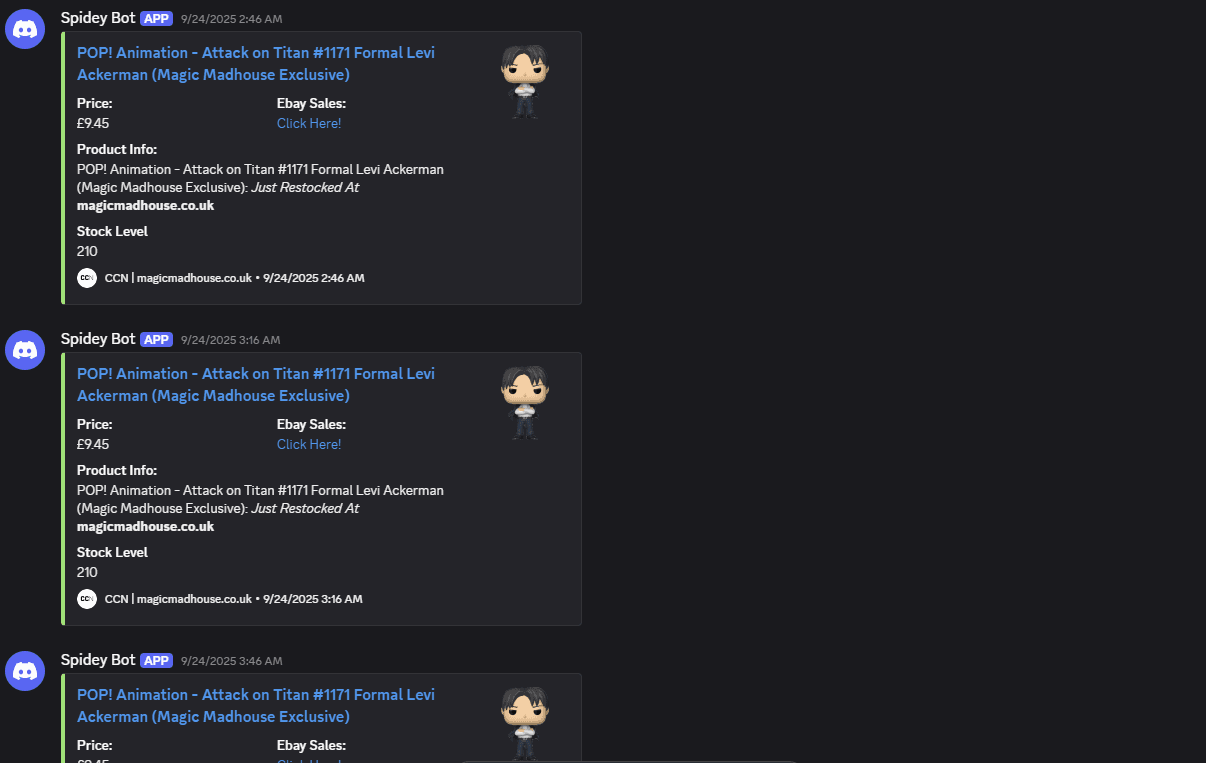The height and width of the screenshot is (763, 1206).
Task: Open Levi Ackerman thumbnail in third embed
Action: 525,724
